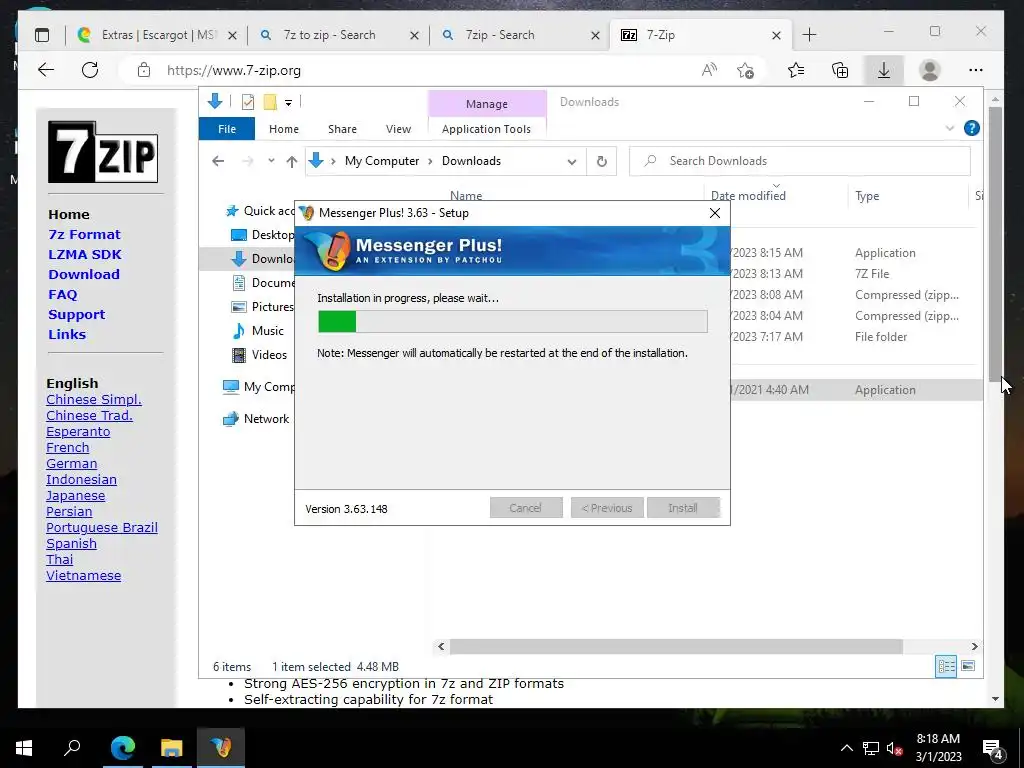Go back in Edge browser
The height and width of the screenshot is (768, 1024).
46,71
